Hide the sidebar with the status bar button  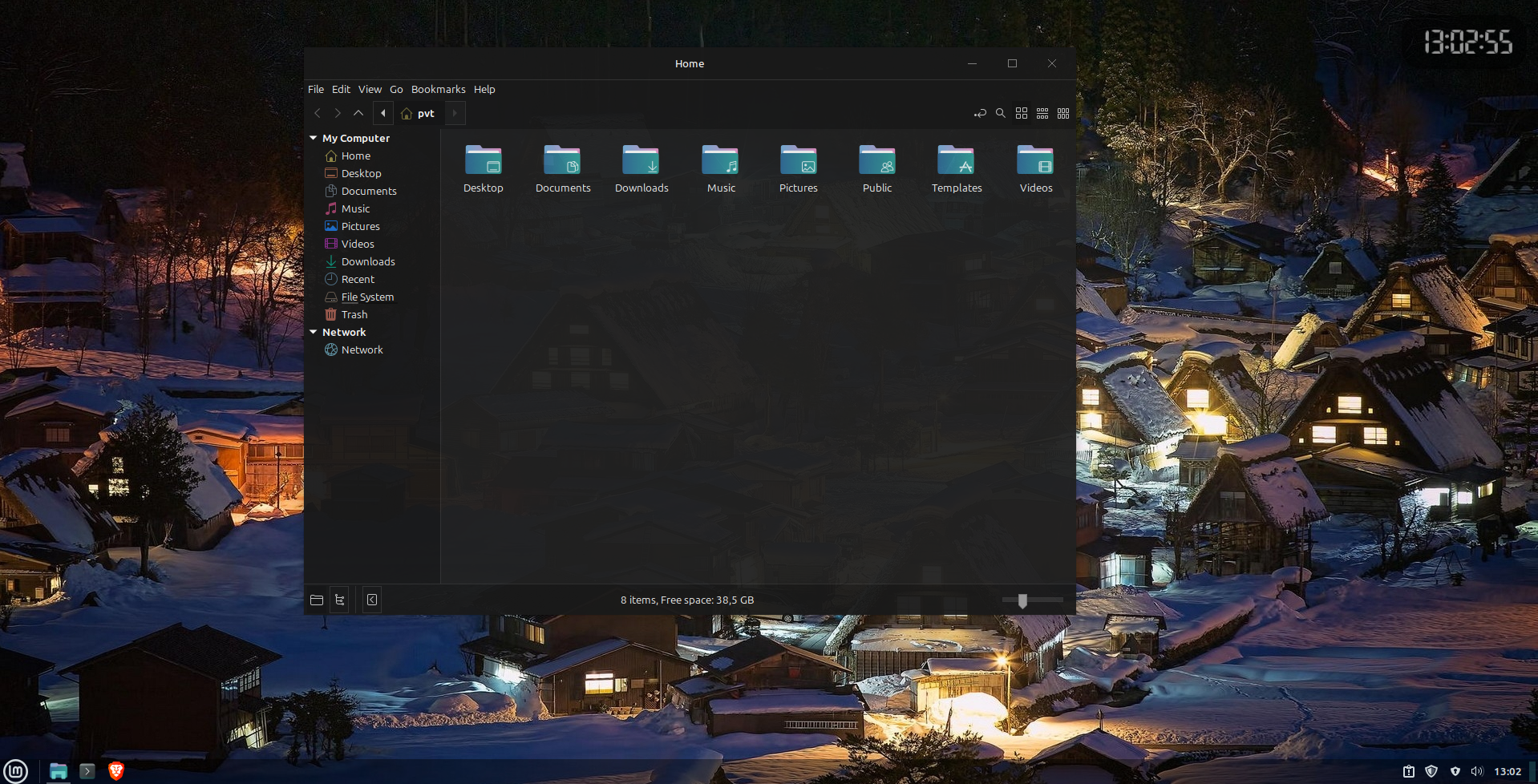click(x=372, y=600)
